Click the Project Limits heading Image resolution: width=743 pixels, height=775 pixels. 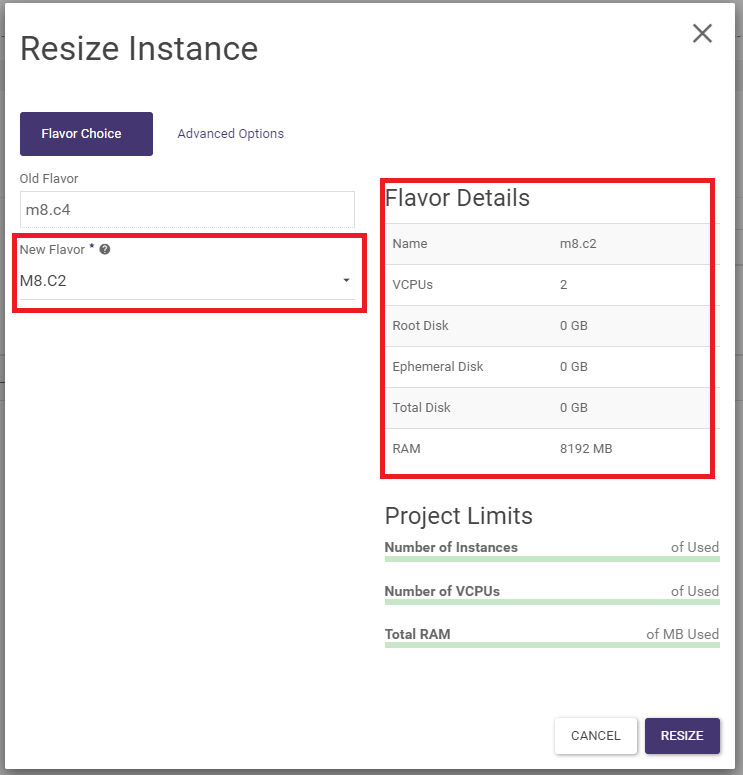tap(458, 516)
